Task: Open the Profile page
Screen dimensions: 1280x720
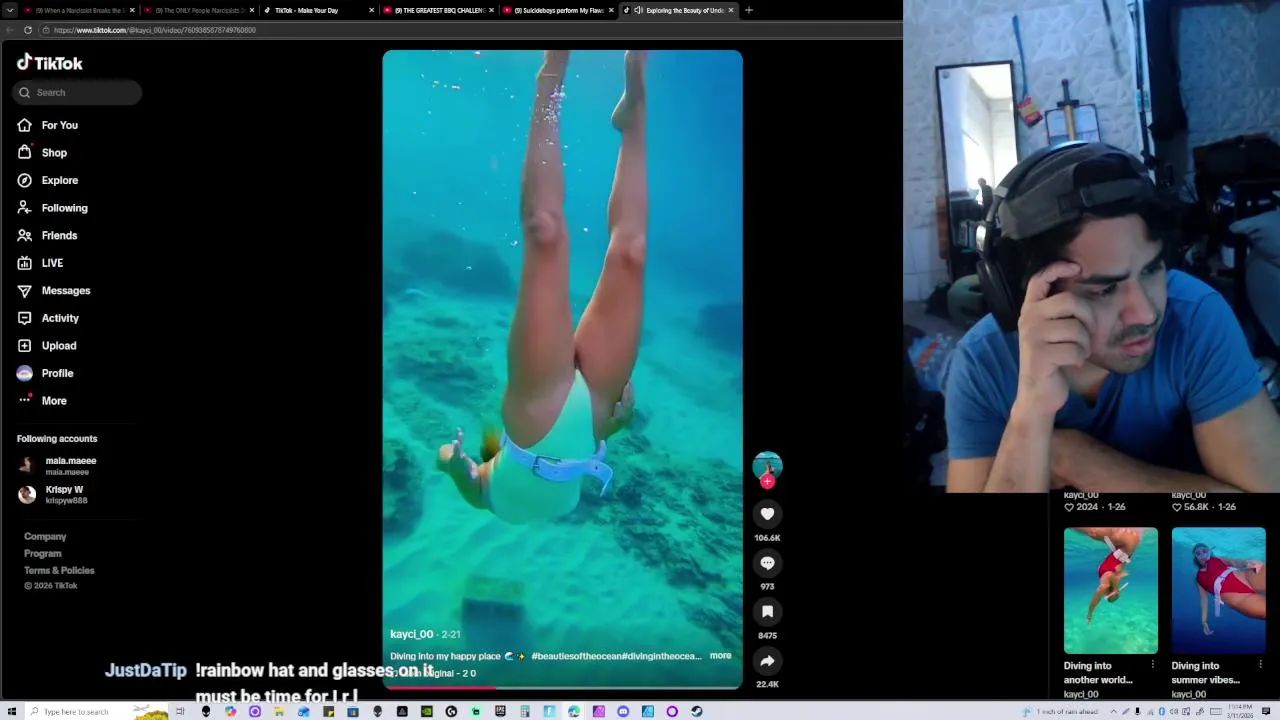Action: pos(45,373)
